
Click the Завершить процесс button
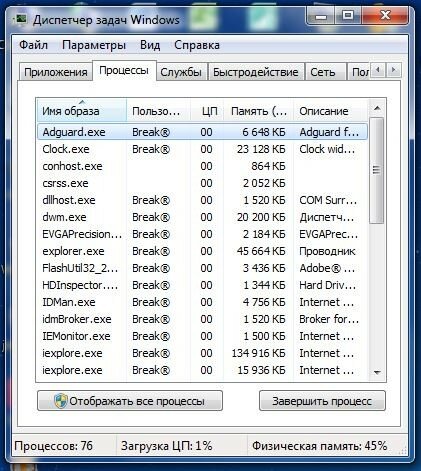click(322, 401)
